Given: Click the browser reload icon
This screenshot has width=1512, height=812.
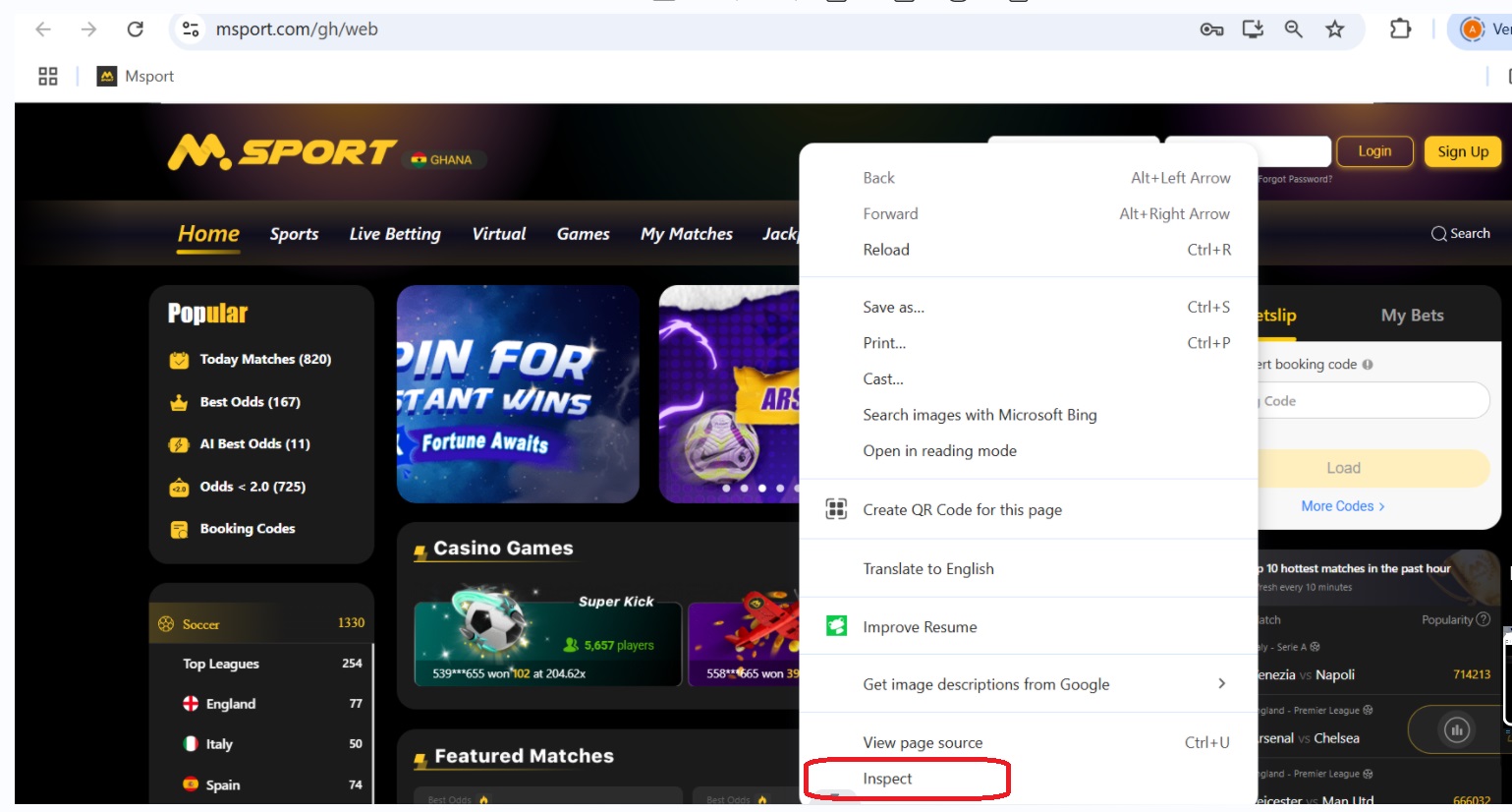Looking at the screenshot, I should pos(136,29).
